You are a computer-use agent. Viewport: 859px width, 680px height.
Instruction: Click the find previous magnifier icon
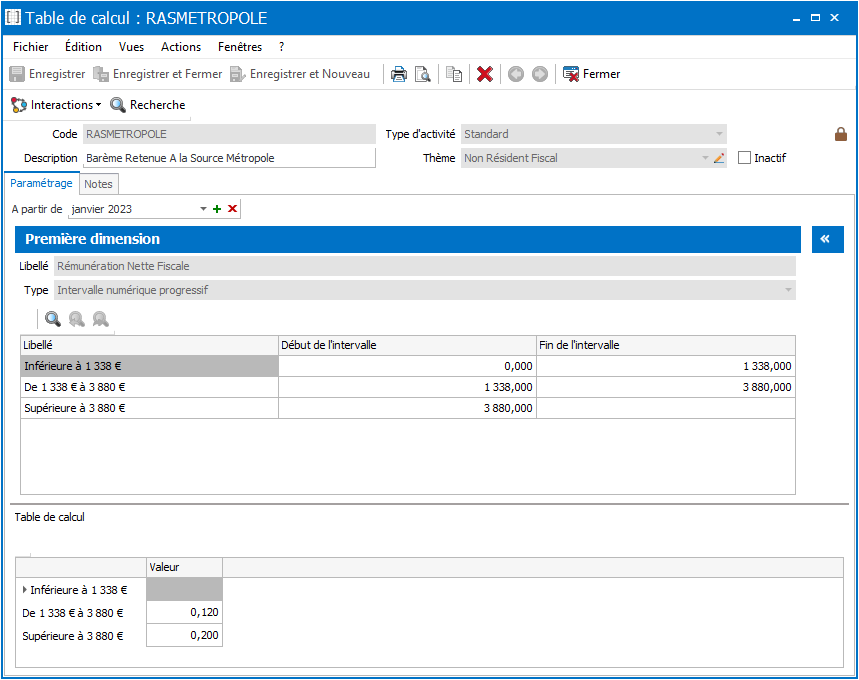(77, 318)
